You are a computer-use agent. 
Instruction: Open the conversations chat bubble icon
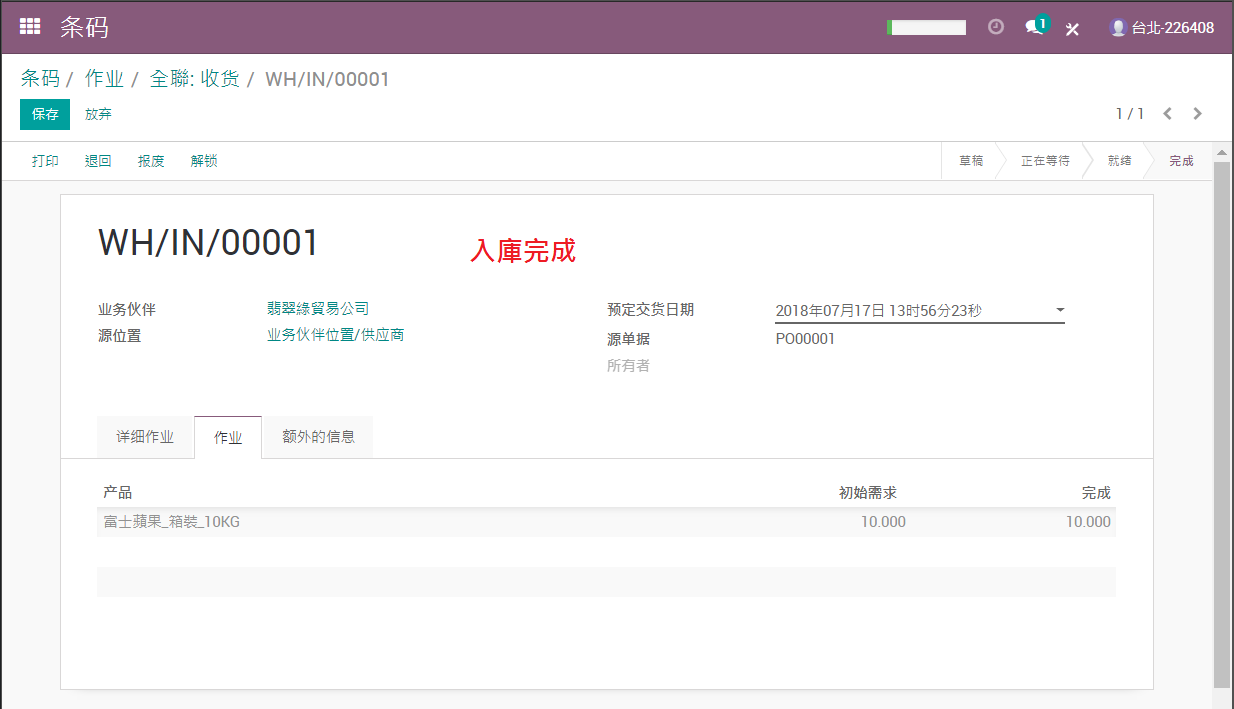click(1036, 27)
